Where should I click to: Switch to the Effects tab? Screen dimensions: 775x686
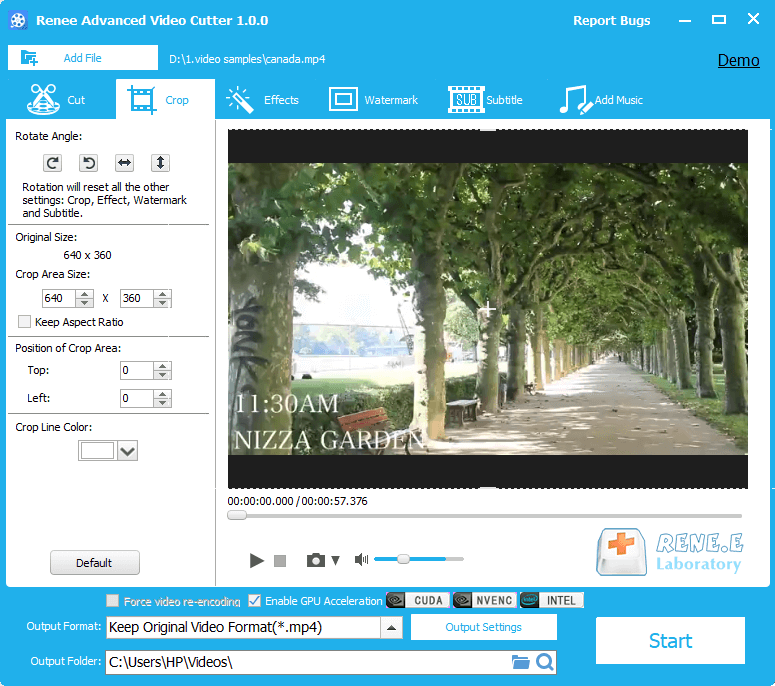click(263, 100)
